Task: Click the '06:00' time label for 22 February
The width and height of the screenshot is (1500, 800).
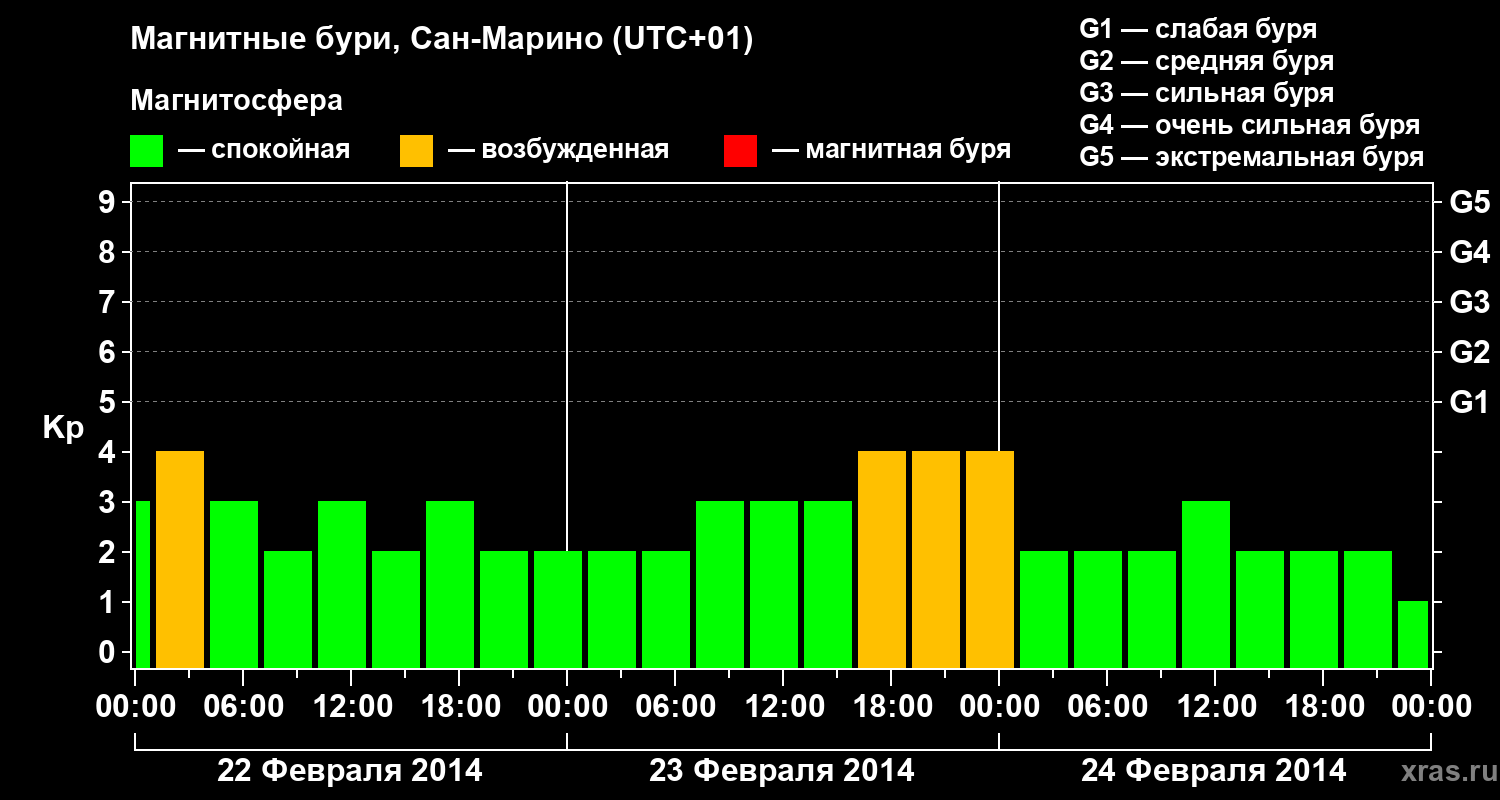Action: coord(243,707)
